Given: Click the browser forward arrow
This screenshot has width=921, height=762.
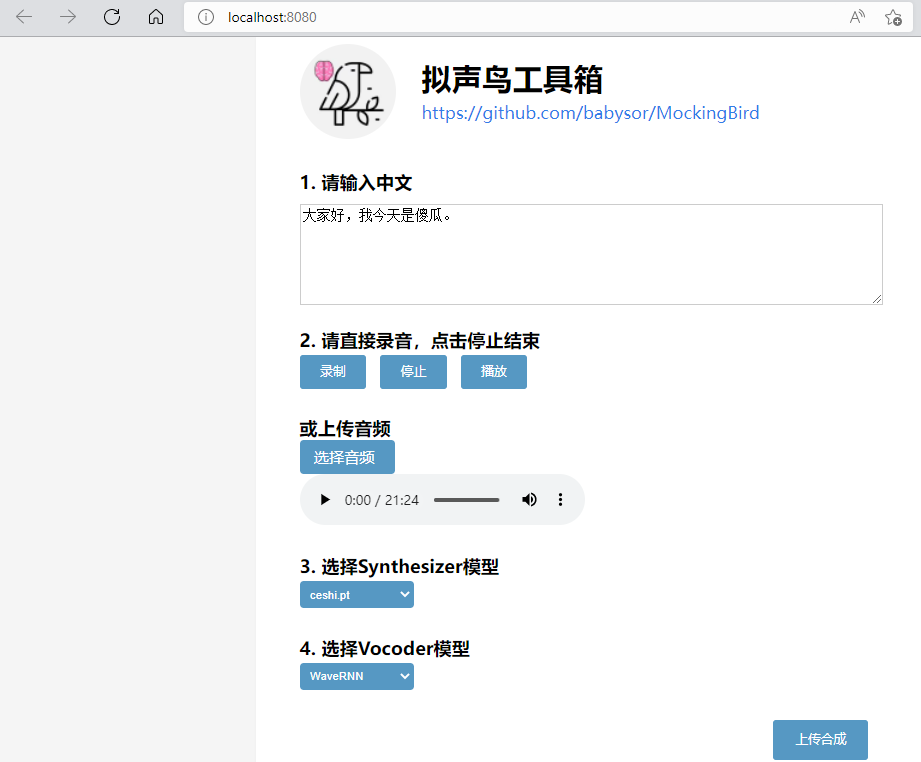Looking at the screenshot, I should pyautogui.click(x=68, y=17).
